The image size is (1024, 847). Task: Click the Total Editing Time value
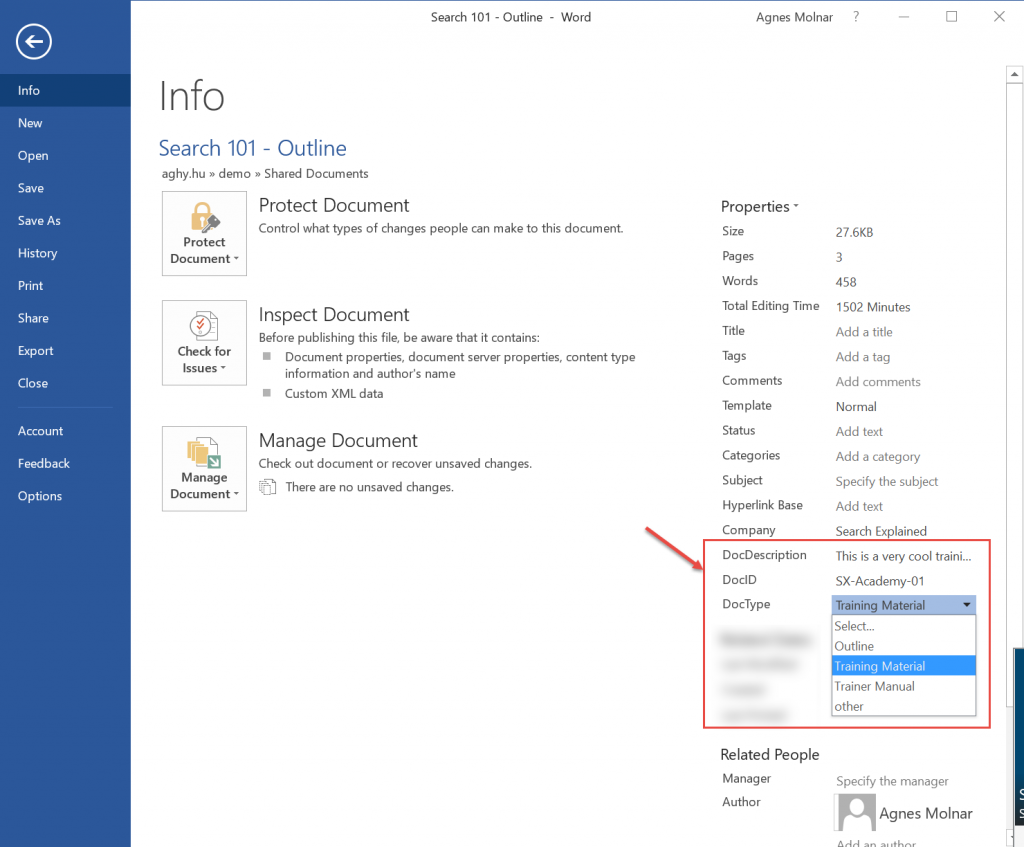(x=872, y=307)
